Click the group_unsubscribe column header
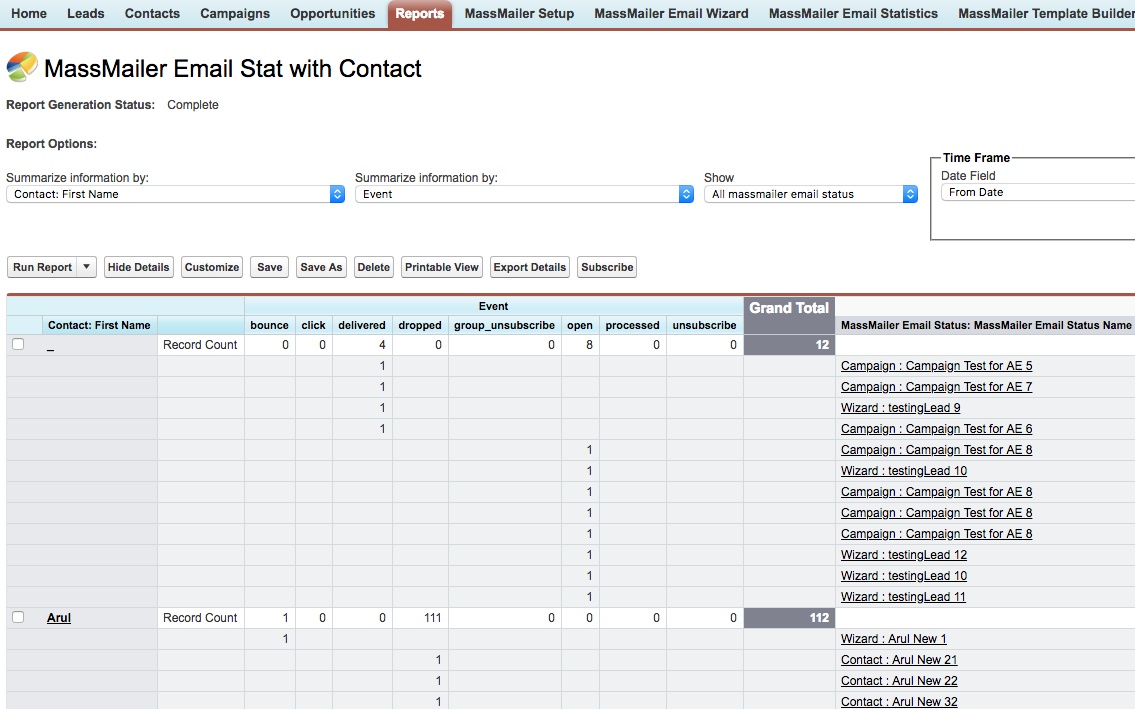The width and height of the screenshot is (1135, 709). [x=505, y=325]
